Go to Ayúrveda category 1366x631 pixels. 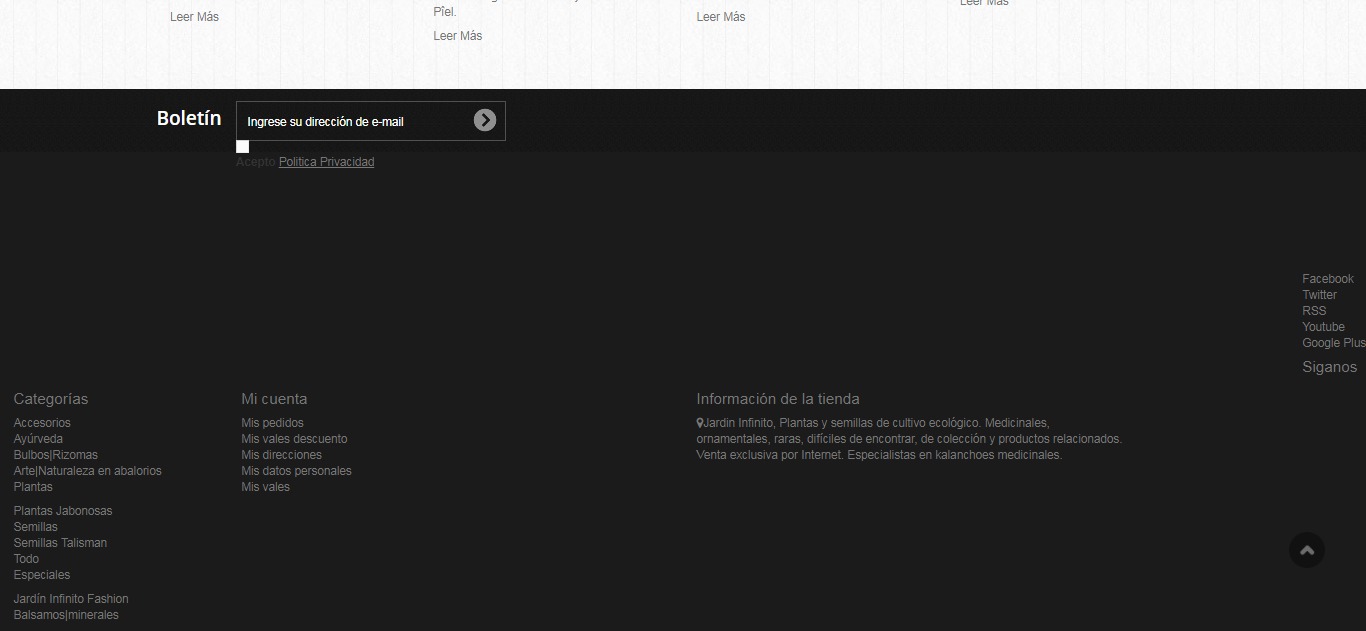(38, 439)
